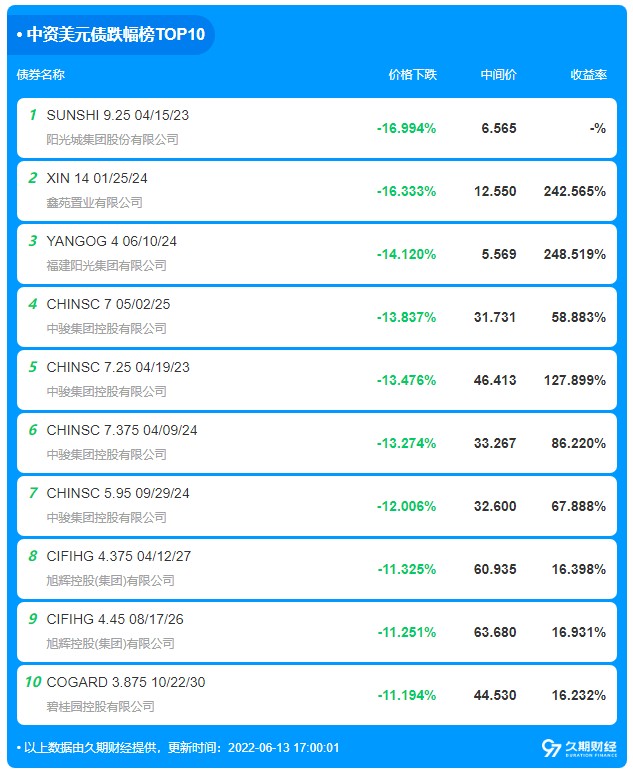Open the SUNSHI 9.25 04/15/23 bond row

316,128
